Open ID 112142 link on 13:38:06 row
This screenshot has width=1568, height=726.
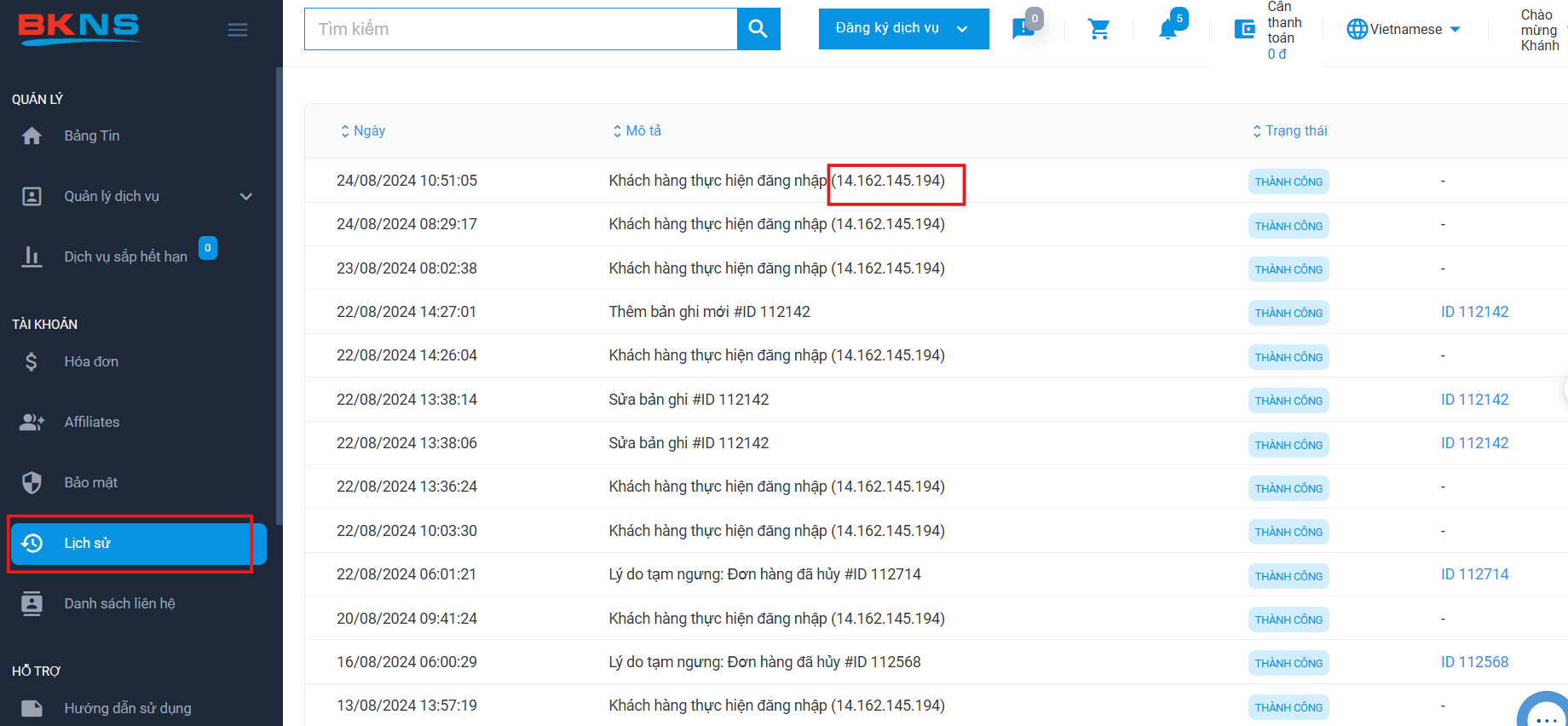point(1474,443)
